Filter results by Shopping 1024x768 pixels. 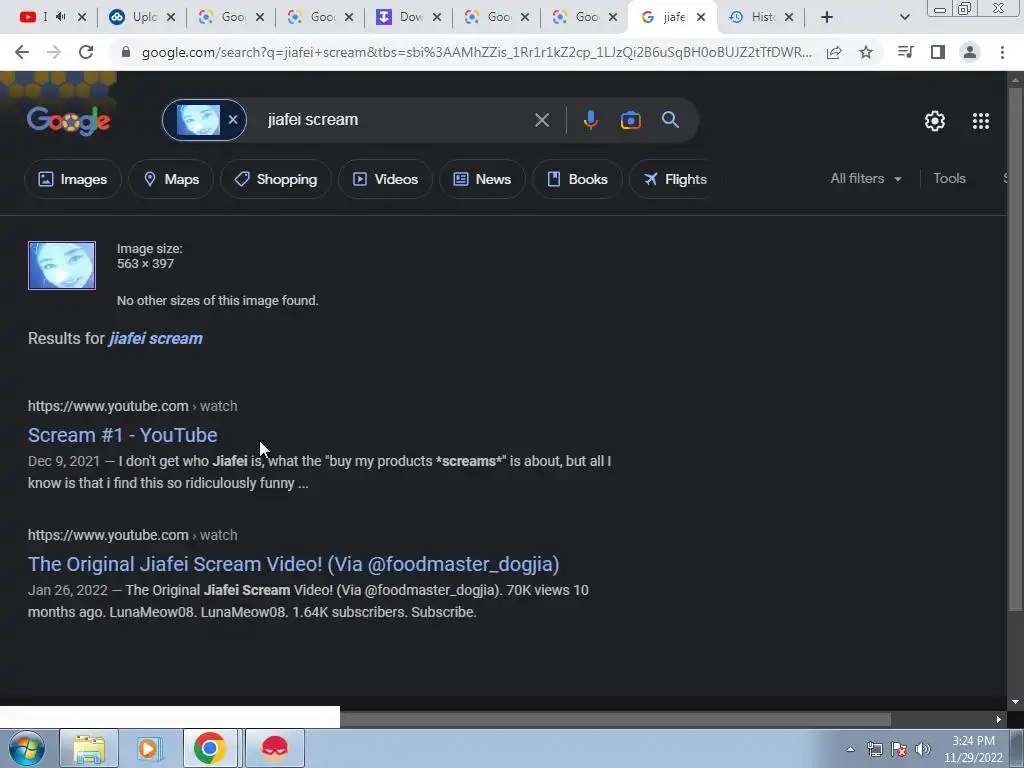(x=276, y=179)
